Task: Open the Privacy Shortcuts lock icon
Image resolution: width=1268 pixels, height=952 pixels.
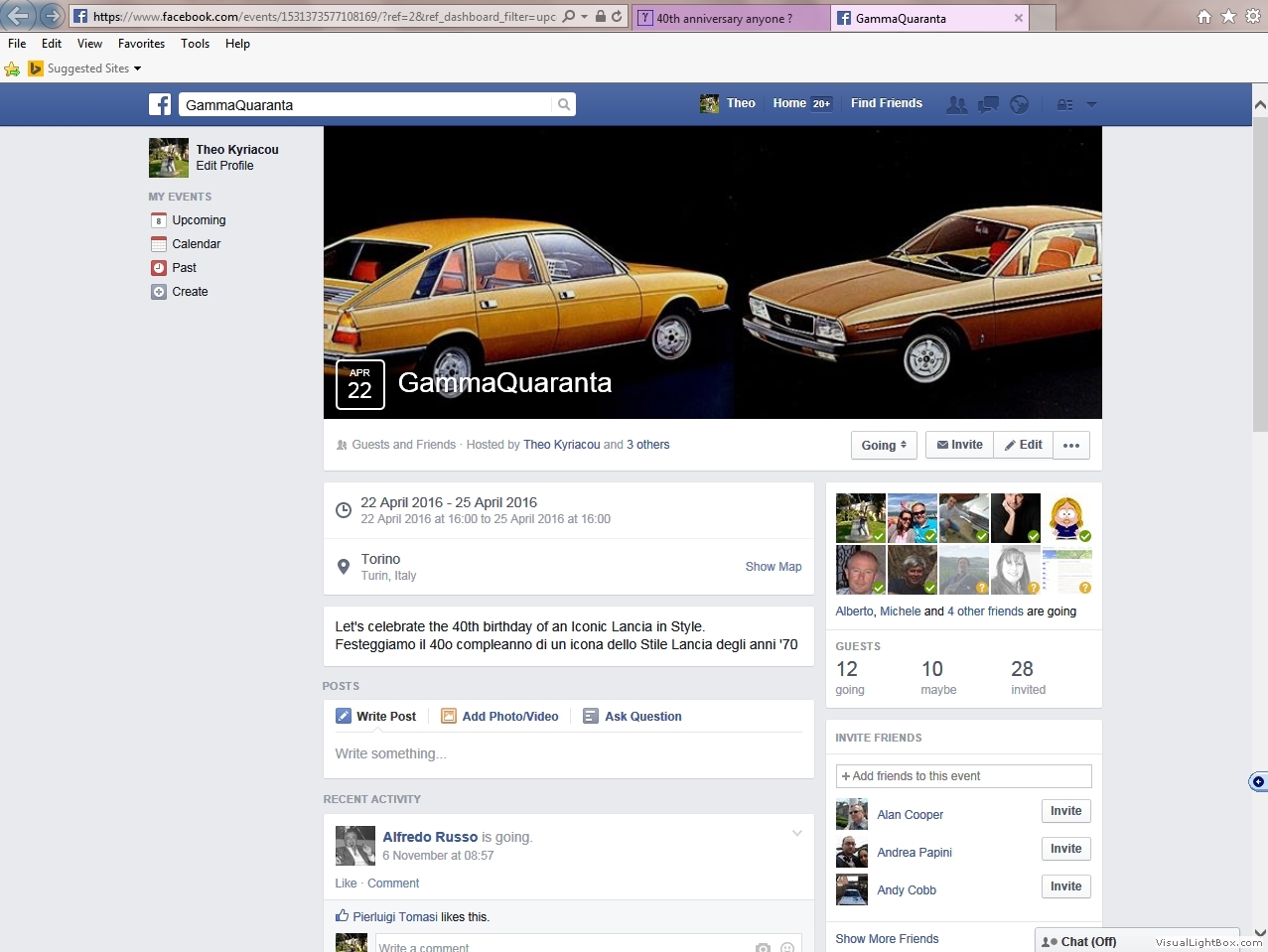Action: [x=1064, y=104]
